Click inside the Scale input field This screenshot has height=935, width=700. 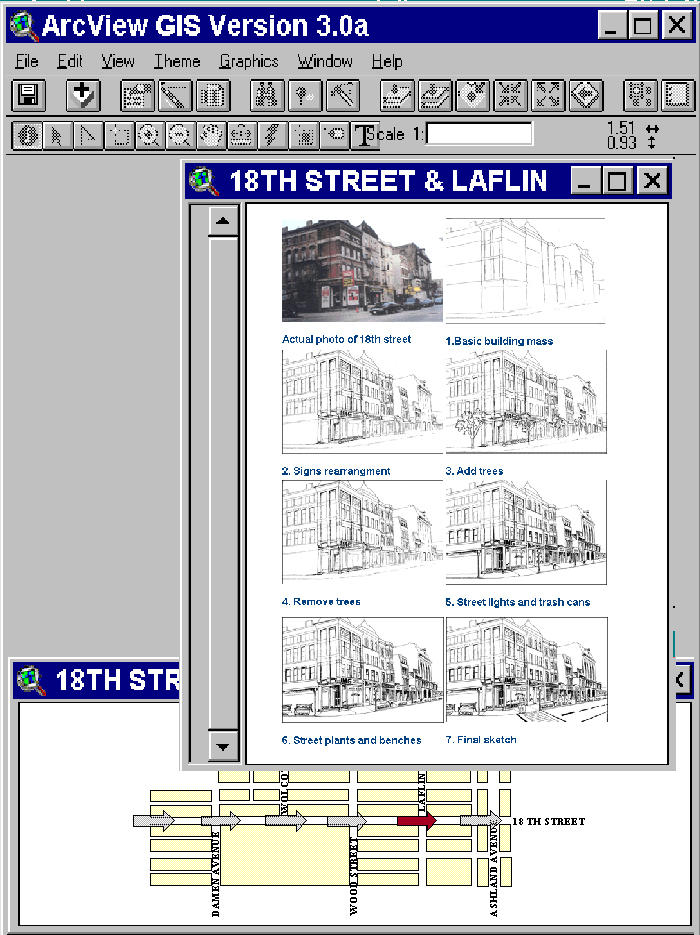(x=479, y=134)
